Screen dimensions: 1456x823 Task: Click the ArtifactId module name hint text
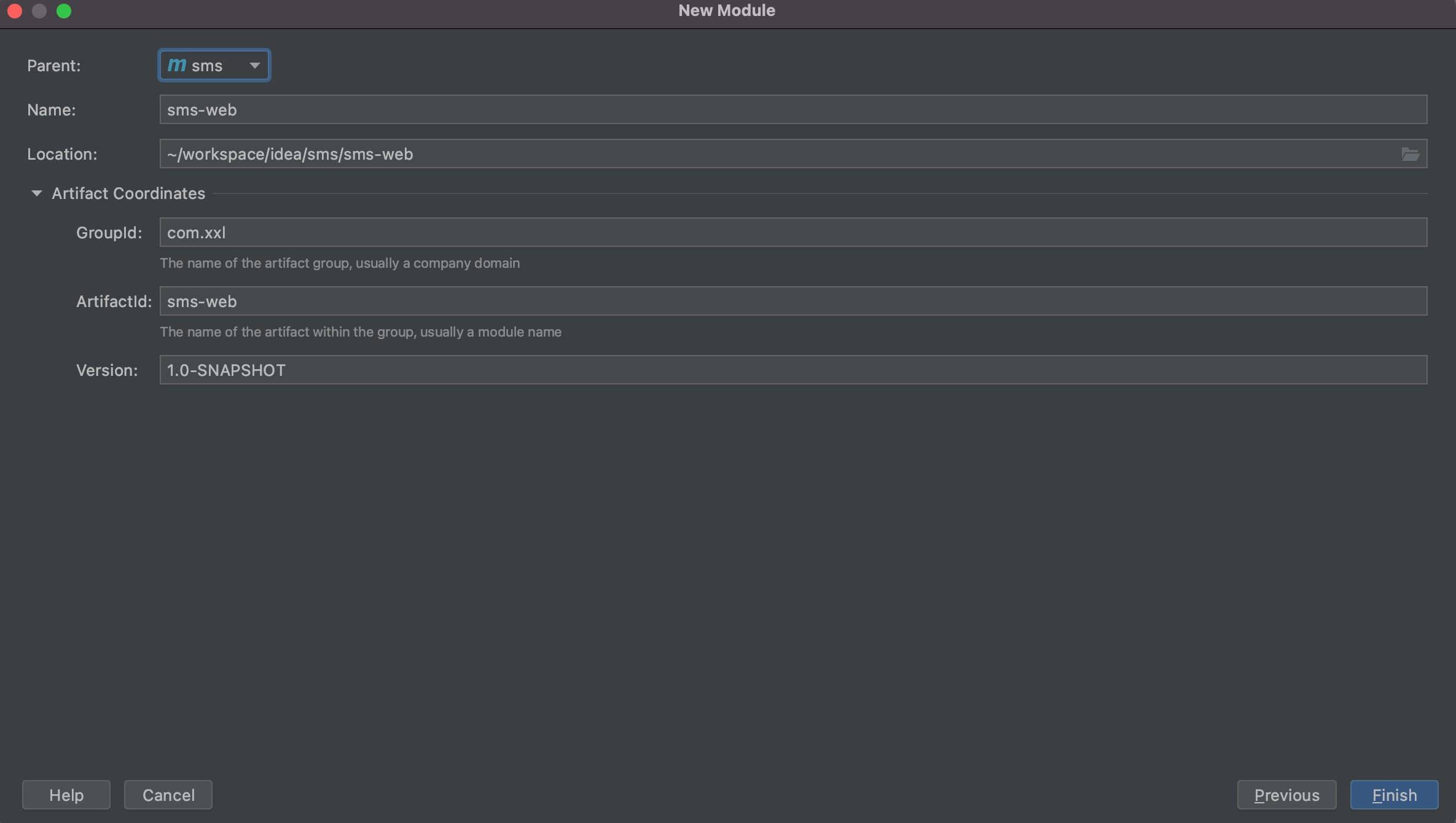(361, 332)
